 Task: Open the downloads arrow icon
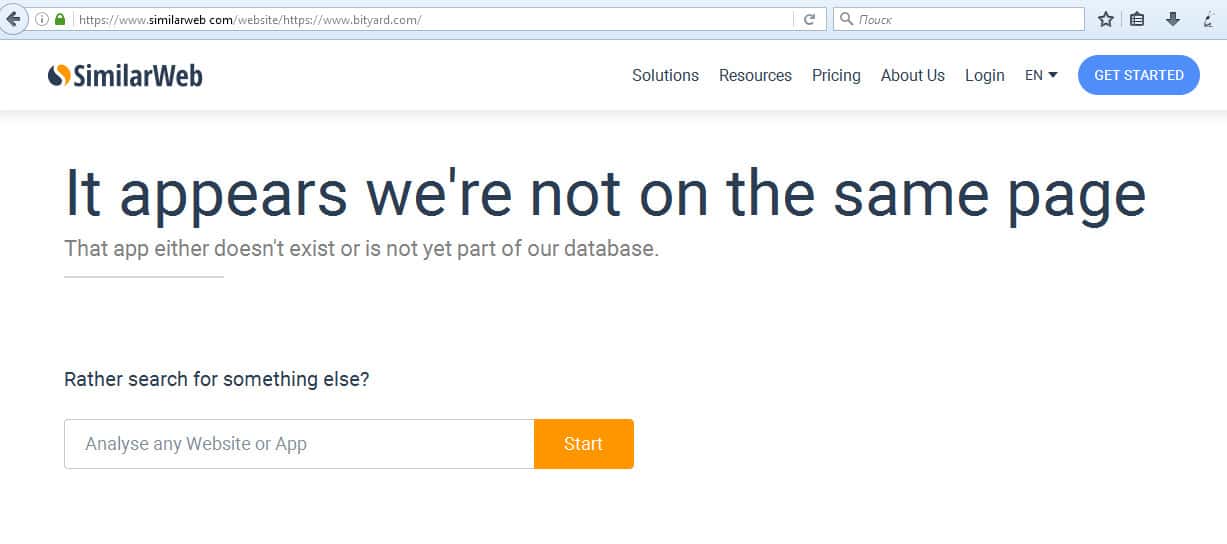coord(1173,19)
